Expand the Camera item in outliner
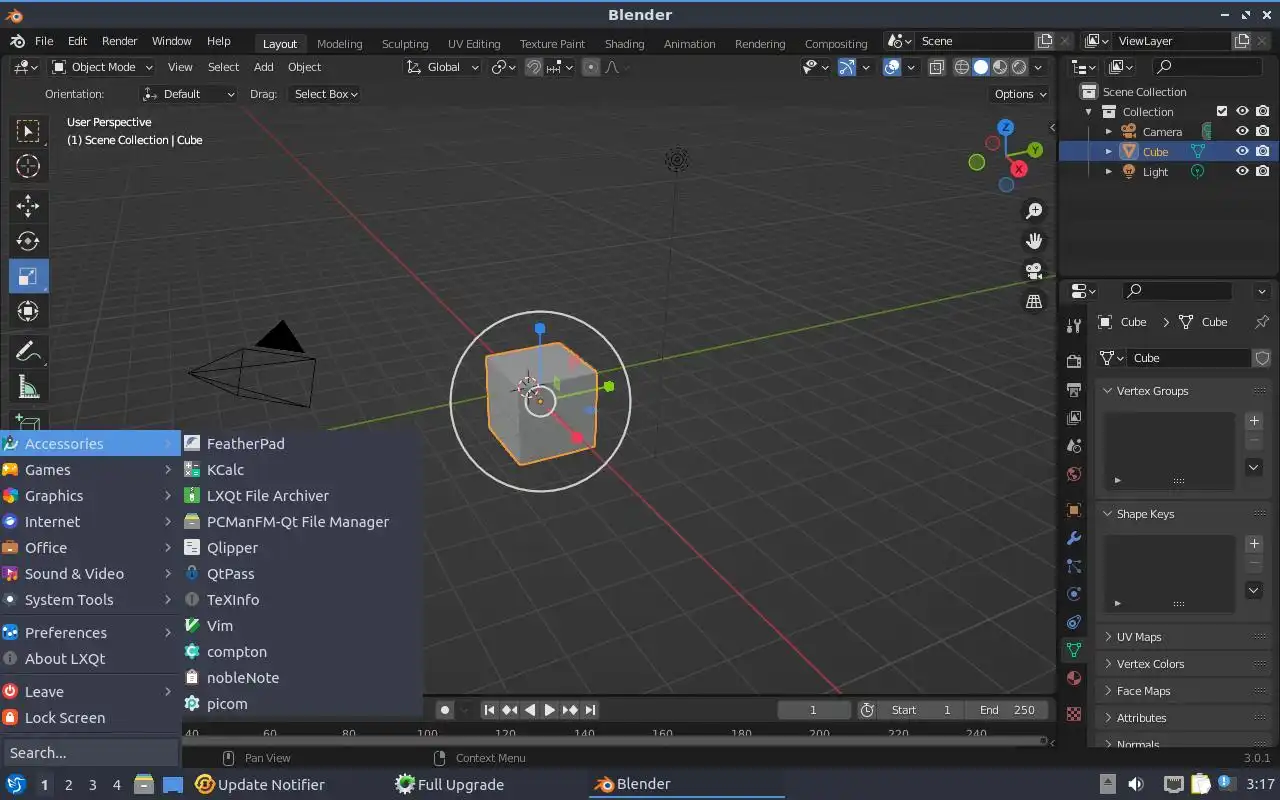 1108,131
